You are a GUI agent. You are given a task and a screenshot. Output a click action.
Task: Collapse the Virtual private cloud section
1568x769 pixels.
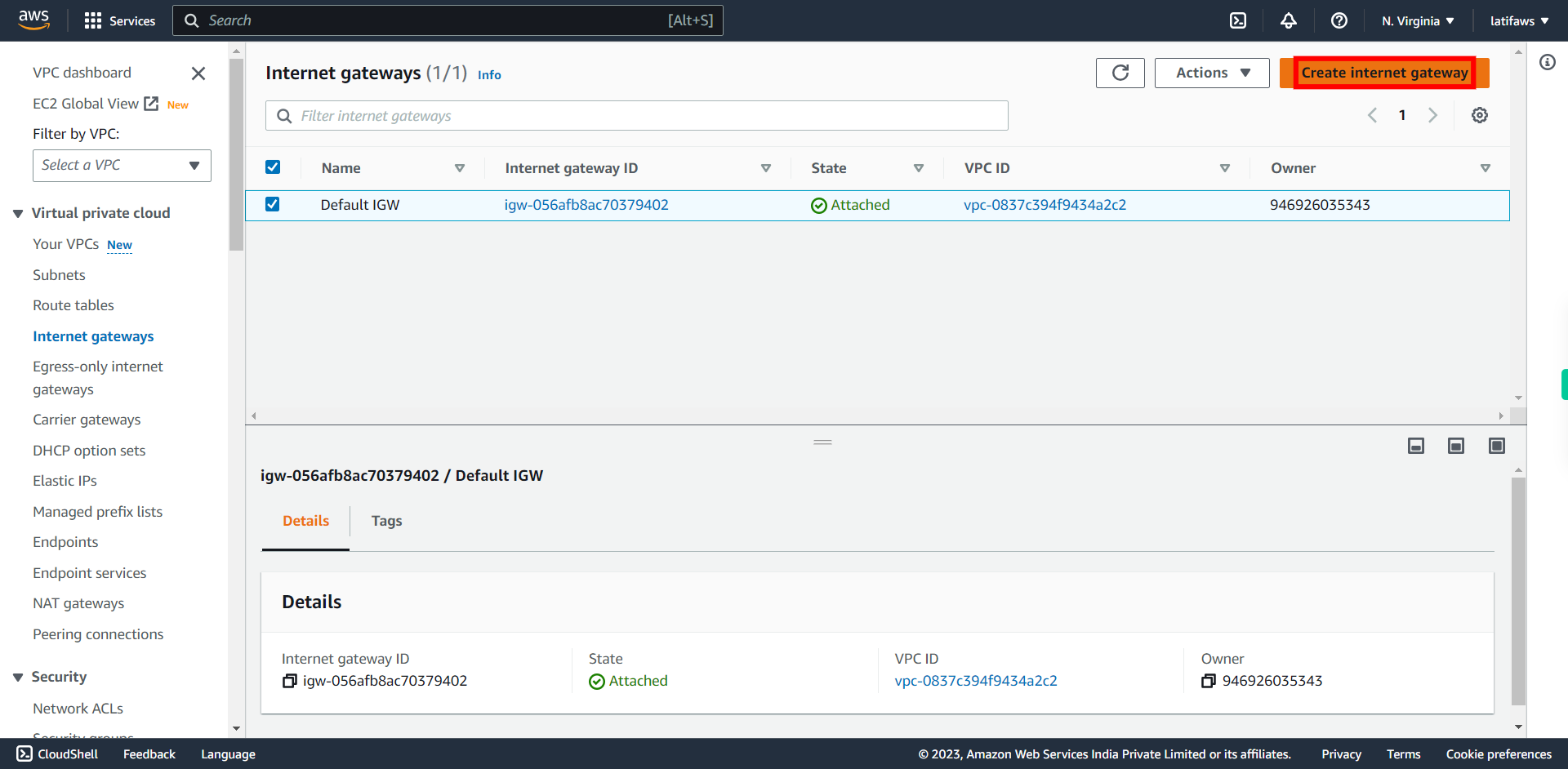coord(18,214)
